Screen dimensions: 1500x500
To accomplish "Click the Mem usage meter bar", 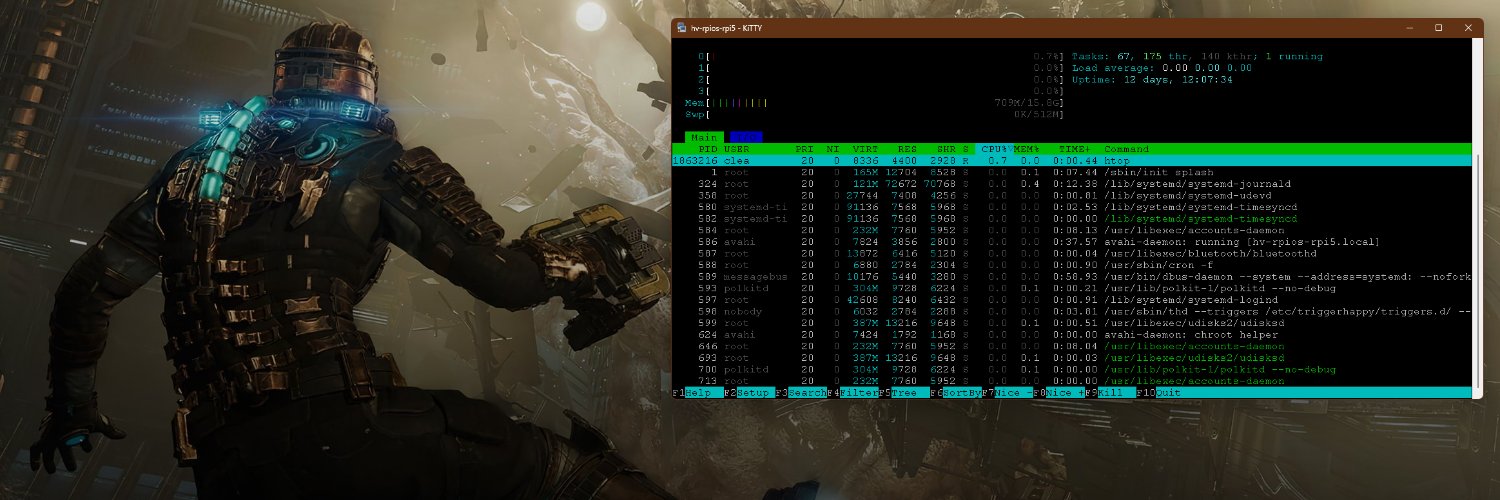I will [x=874, y=102].
